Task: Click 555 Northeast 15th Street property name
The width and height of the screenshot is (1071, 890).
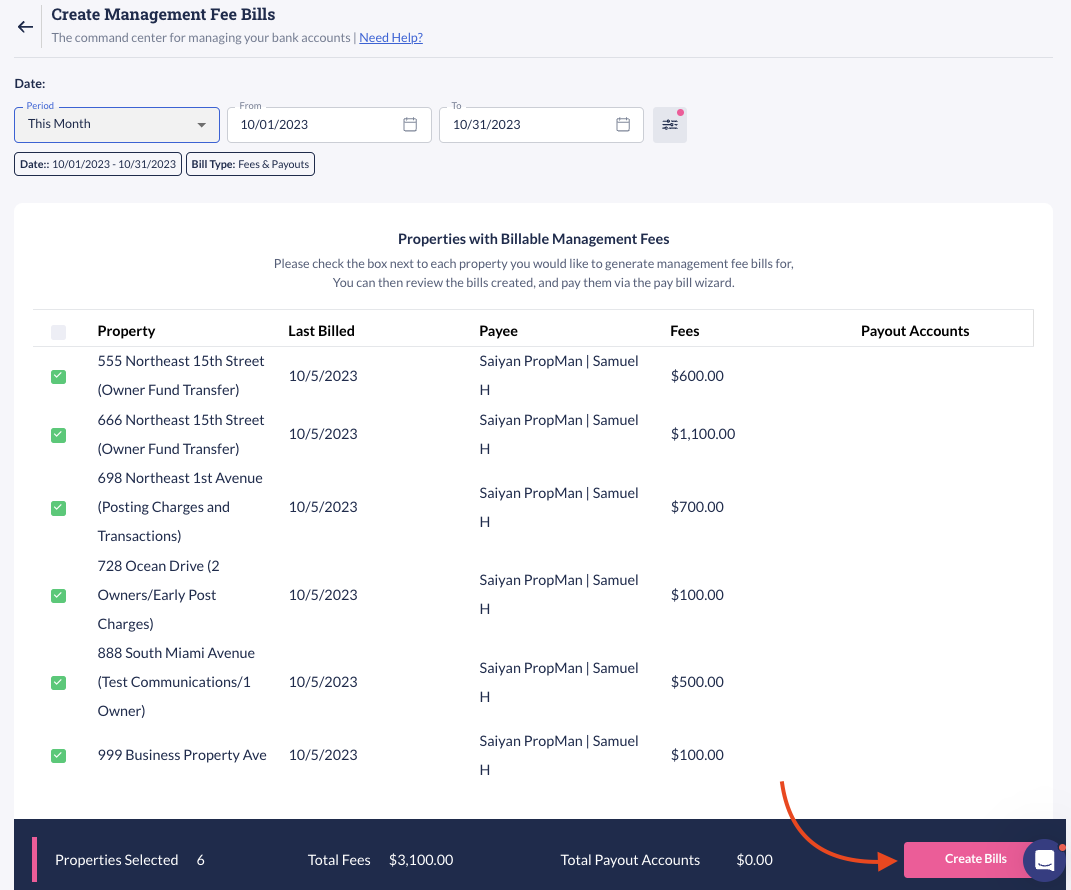Action: [x=181, y=375]
